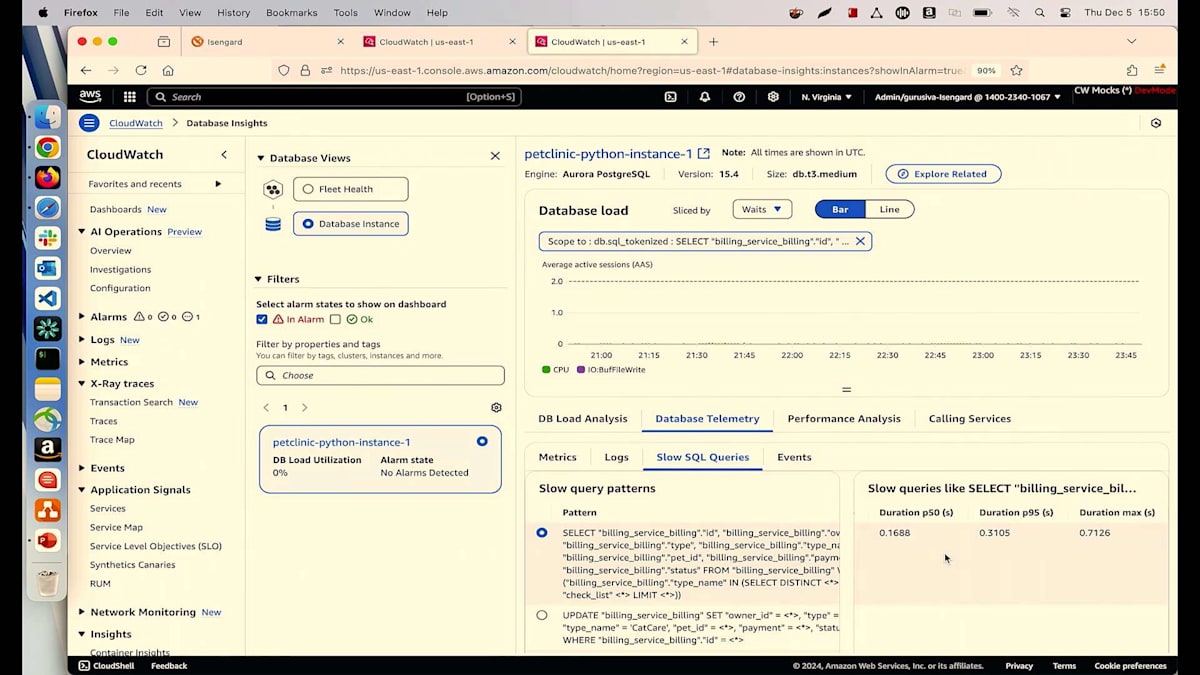Open Visual Studio Code from the Dock
This screenshot has width=1200, height=675.
(47, 298)
